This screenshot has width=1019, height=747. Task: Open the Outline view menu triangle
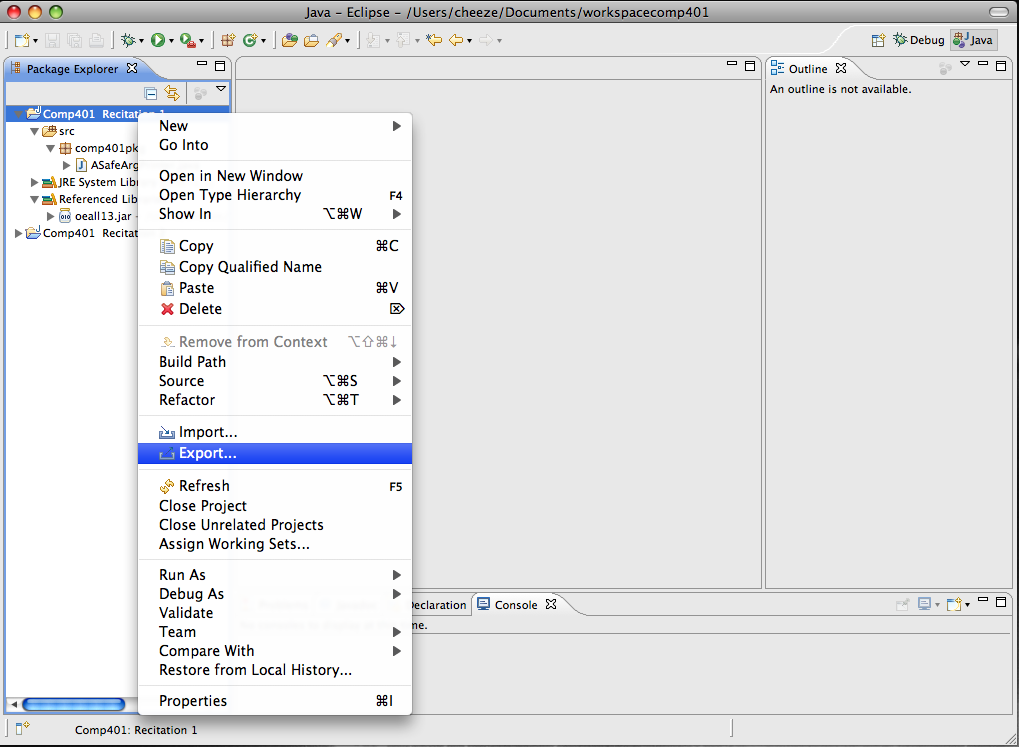964,64
